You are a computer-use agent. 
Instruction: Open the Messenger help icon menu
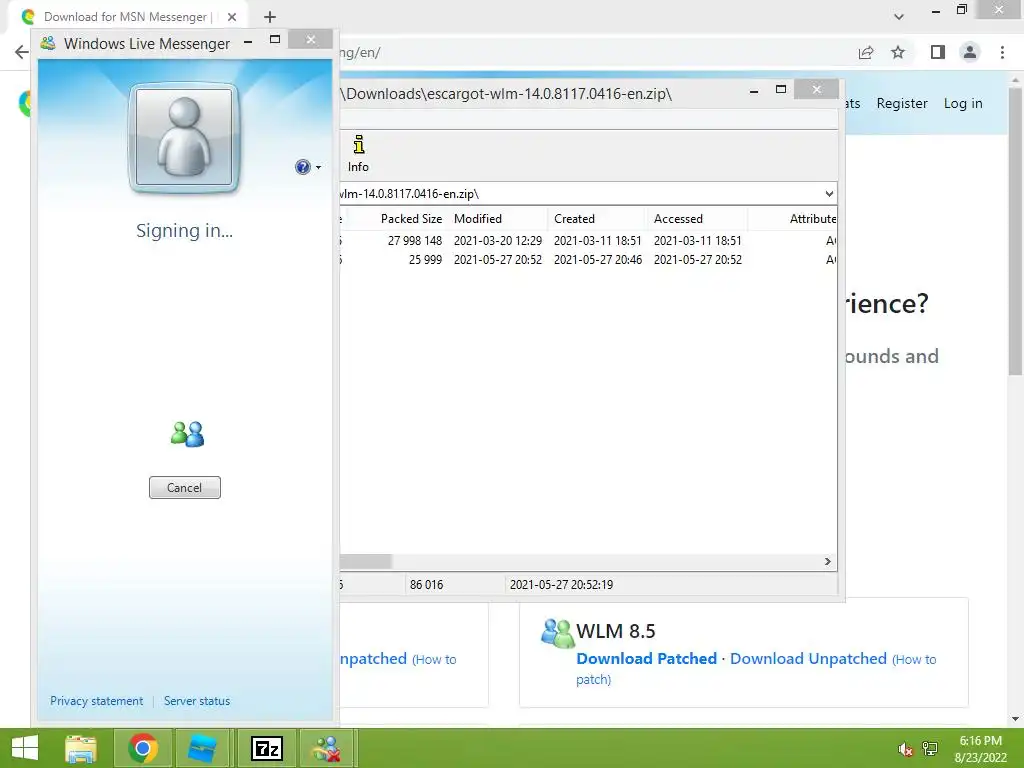click(302, 167)
